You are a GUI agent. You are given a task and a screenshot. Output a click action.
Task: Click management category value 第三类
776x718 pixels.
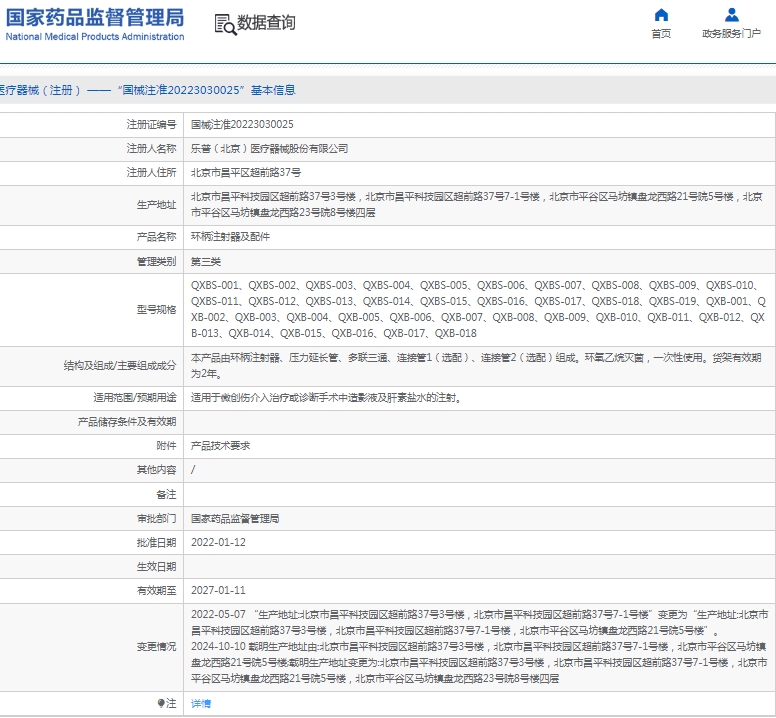[x=206, y=261]
